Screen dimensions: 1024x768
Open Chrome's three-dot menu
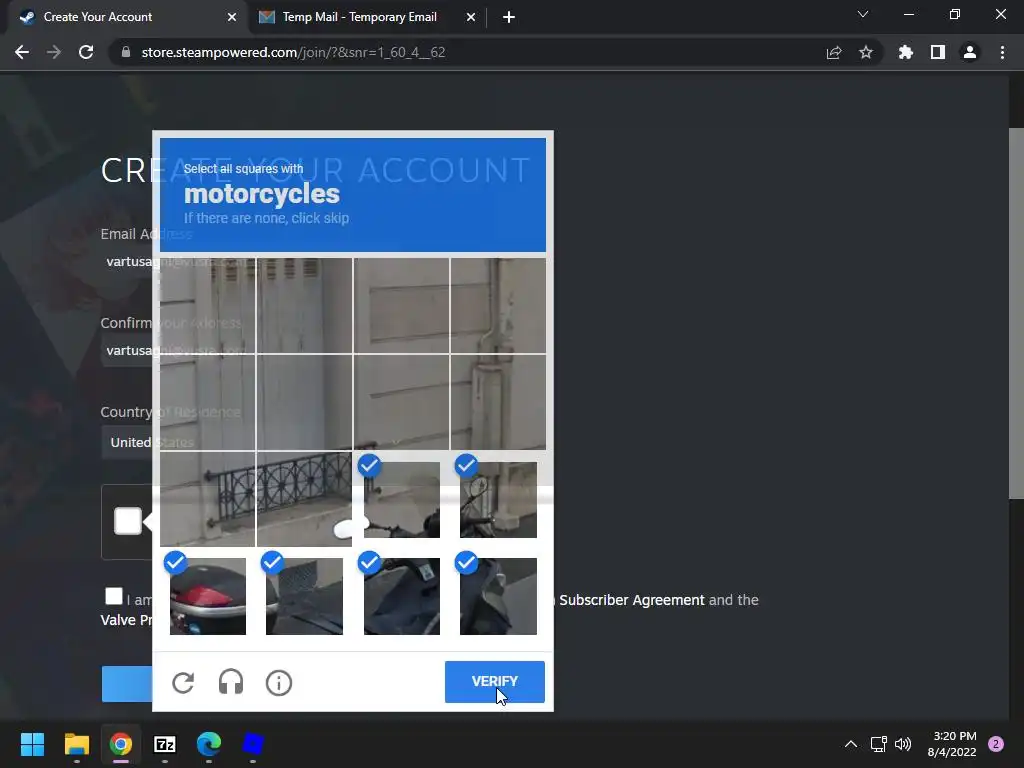point(1002,52)
